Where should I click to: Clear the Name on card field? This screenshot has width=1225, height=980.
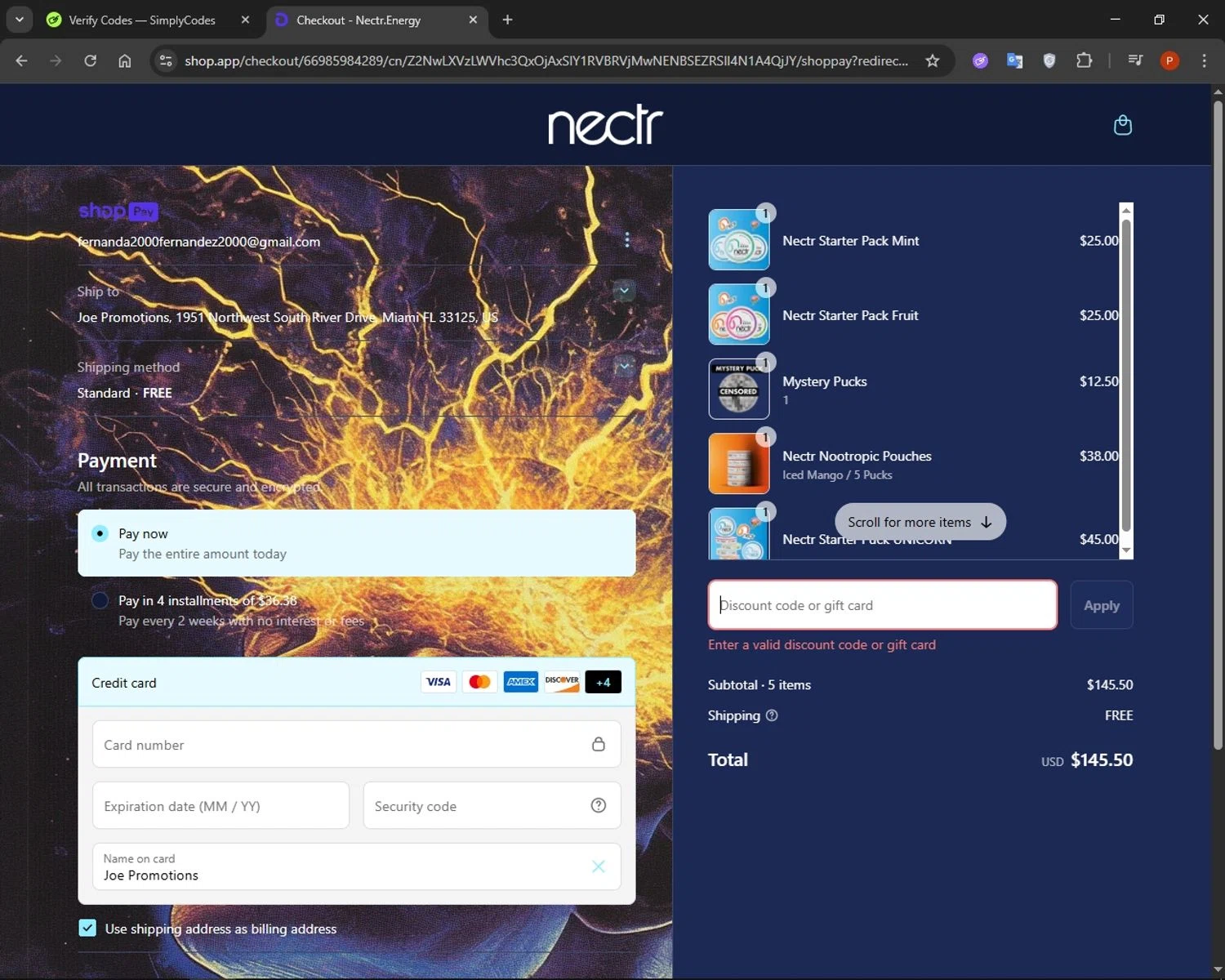[x=598, y=866]
